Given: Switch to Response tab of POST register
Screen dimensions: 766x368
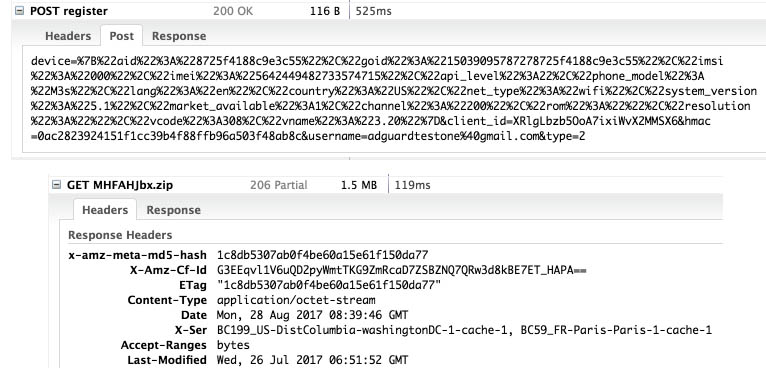Looking at the screenshot, I should click(179, 36).
